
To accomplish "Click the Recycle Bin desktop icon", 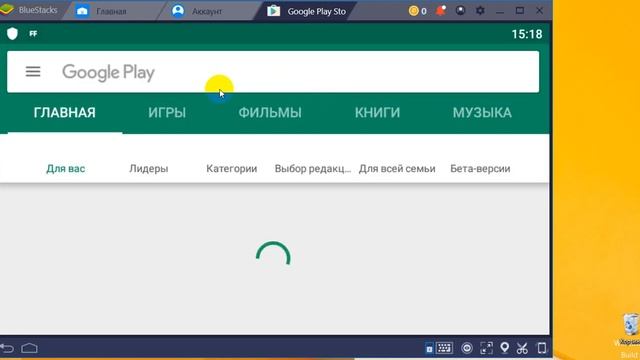I will [x=631, y=324].
